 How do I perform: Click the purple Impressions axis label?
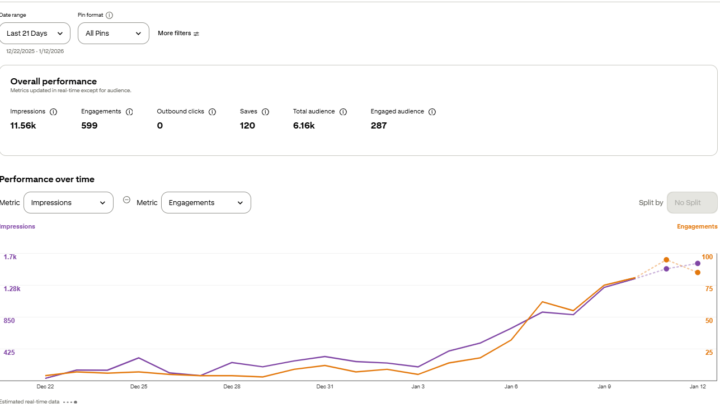click(x=17, y=226)
